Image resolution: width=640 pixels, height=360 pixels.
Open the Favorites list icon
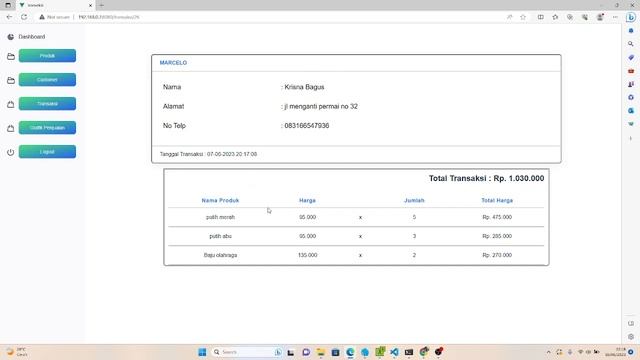[x=555, y=17]
